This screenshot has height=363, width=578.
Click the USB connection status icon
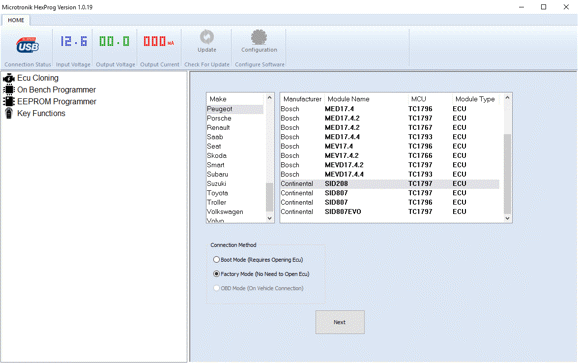point(27,45)
